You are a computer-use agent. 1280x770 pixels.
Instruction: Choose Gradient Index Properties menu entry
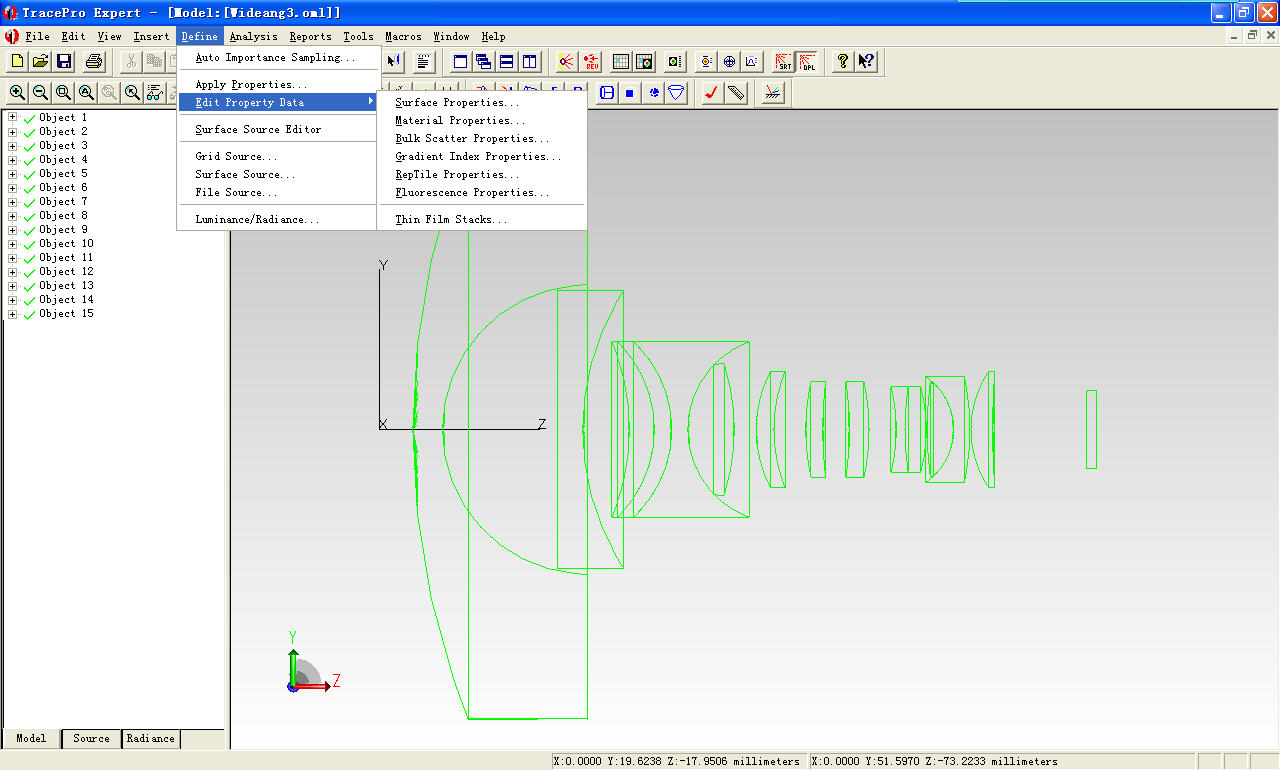[482, 156]
